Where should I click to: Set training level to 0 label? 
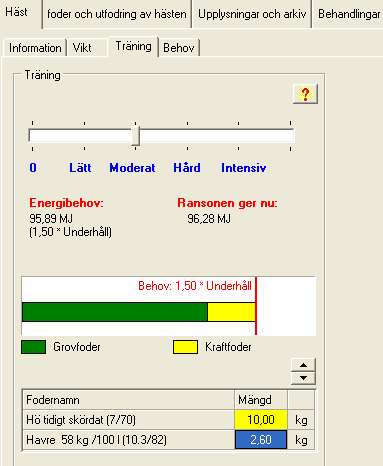click(x=33, y=168)
